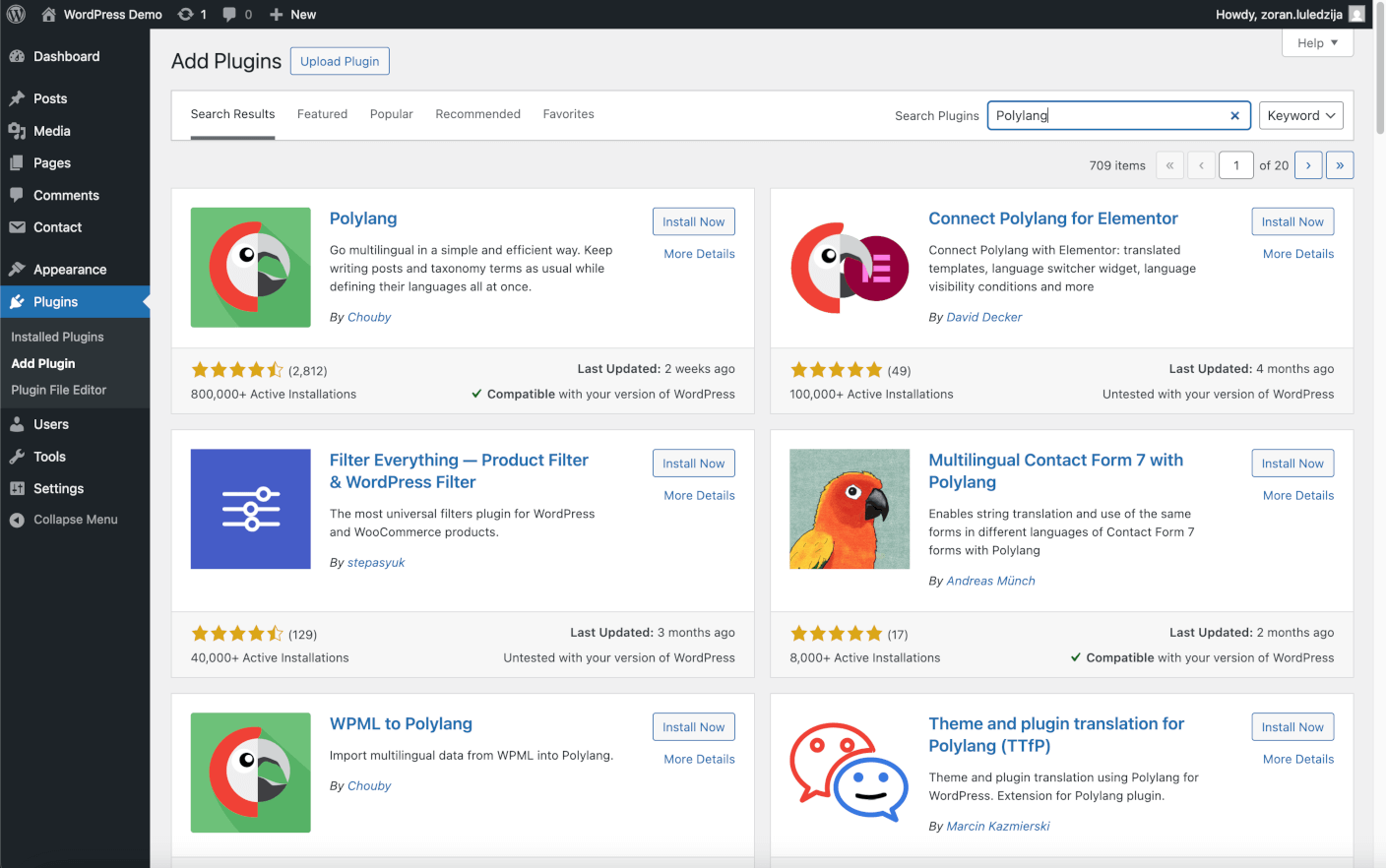Go to next page of results
The height and width of the screenshot is (868, 1386).
tap(1308, 165)
